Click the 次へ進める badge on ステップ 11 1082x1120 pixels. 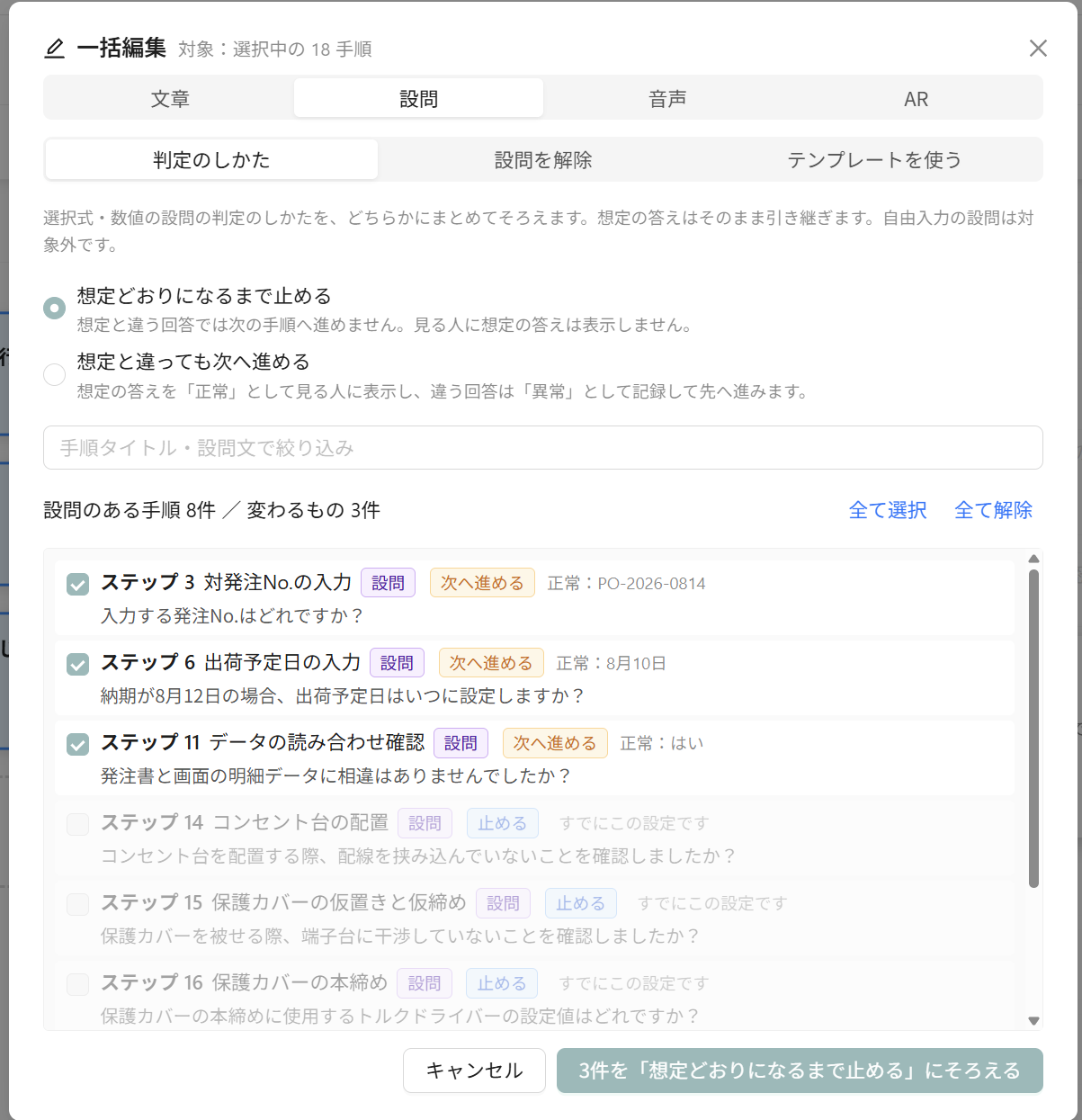point(555,743)
